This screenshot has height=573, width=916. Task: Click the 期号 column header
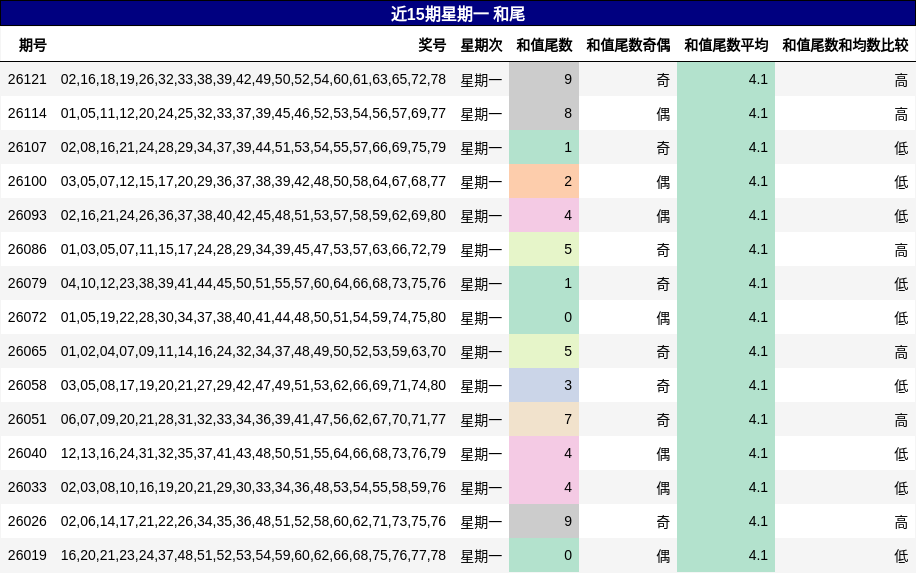click(33, 45)
